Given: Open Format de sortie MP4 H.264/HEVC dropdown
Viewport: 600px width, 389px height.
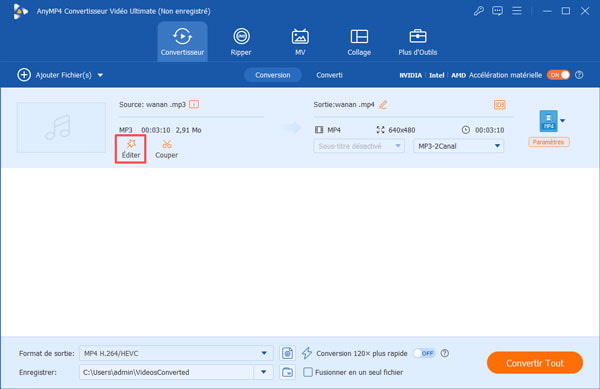Looking at the screenshot, I should click(x=176, y=353).
